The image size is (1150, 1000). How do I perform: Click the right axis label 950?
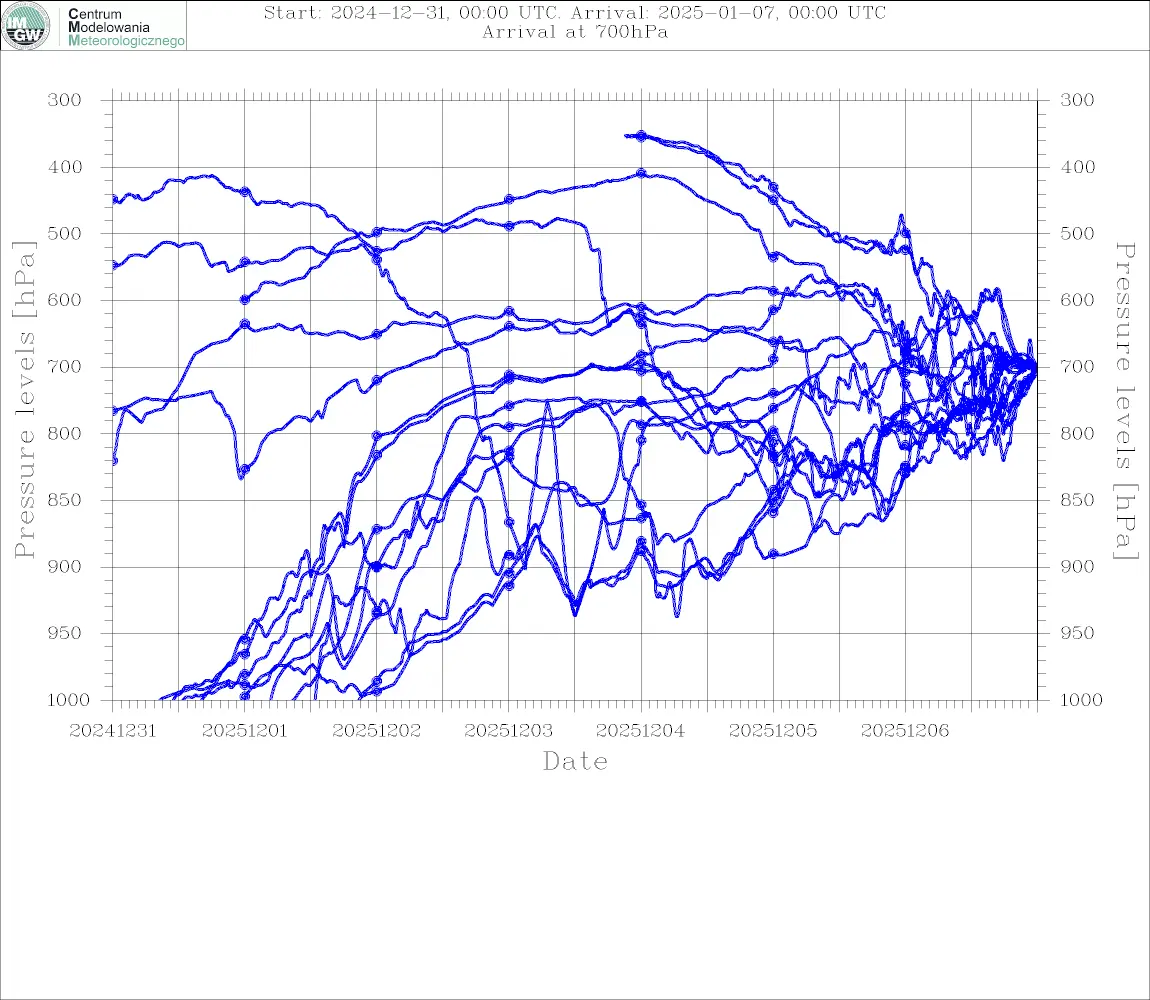[1077, 633]
